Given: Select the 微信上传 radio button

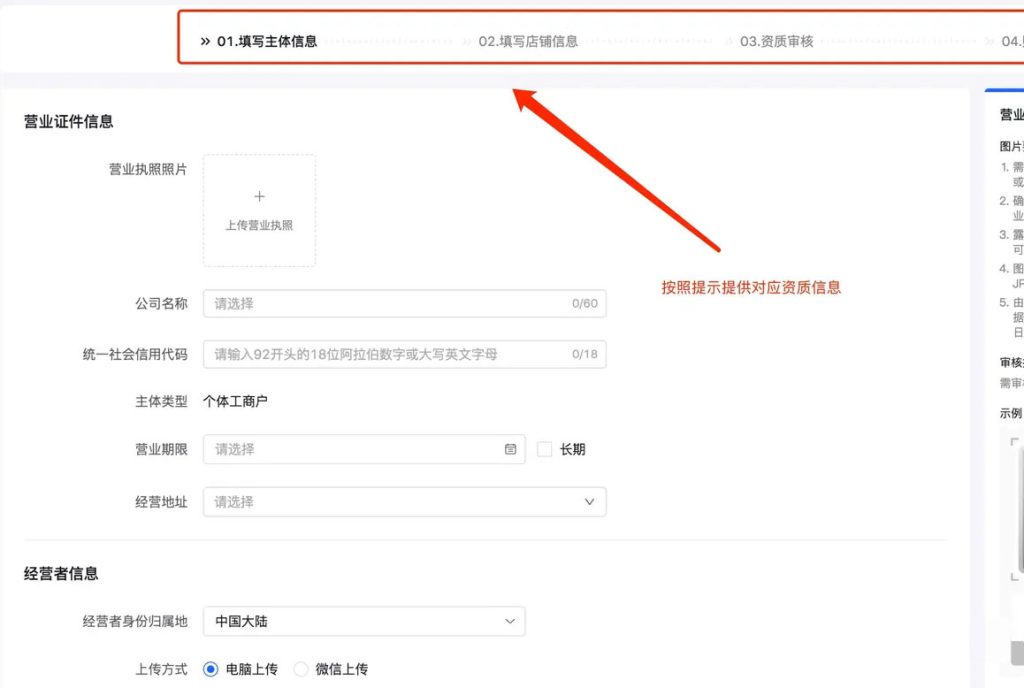Looking at the screenshot, I should [301, 669].
